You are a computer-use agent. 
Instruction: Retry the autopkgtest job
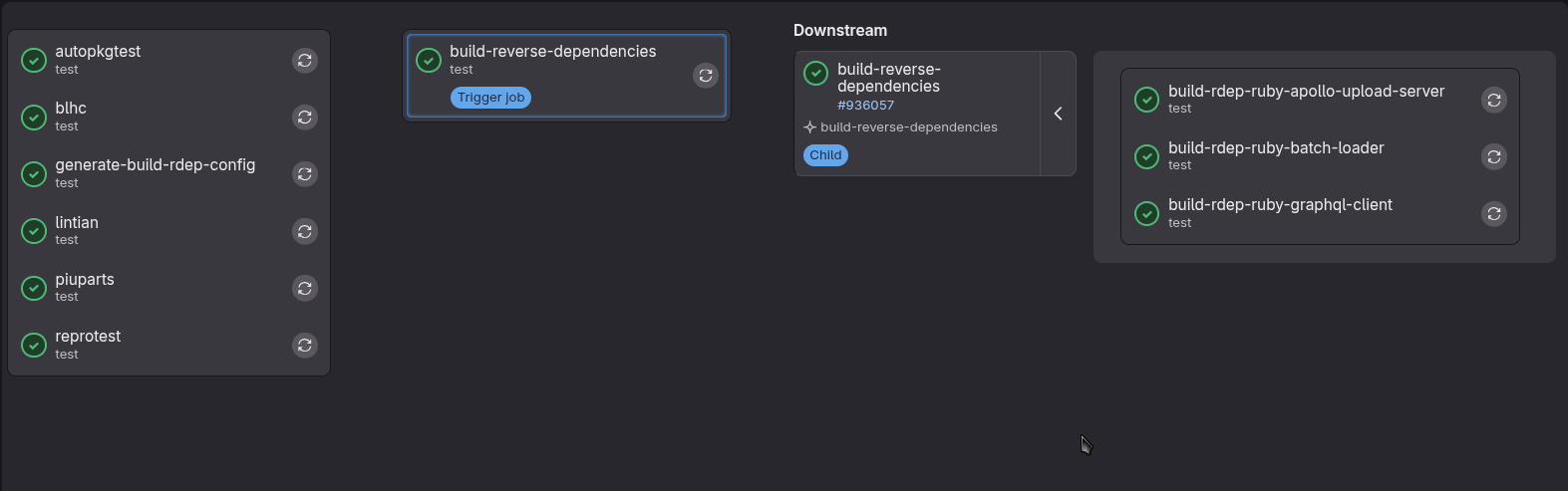305,61
